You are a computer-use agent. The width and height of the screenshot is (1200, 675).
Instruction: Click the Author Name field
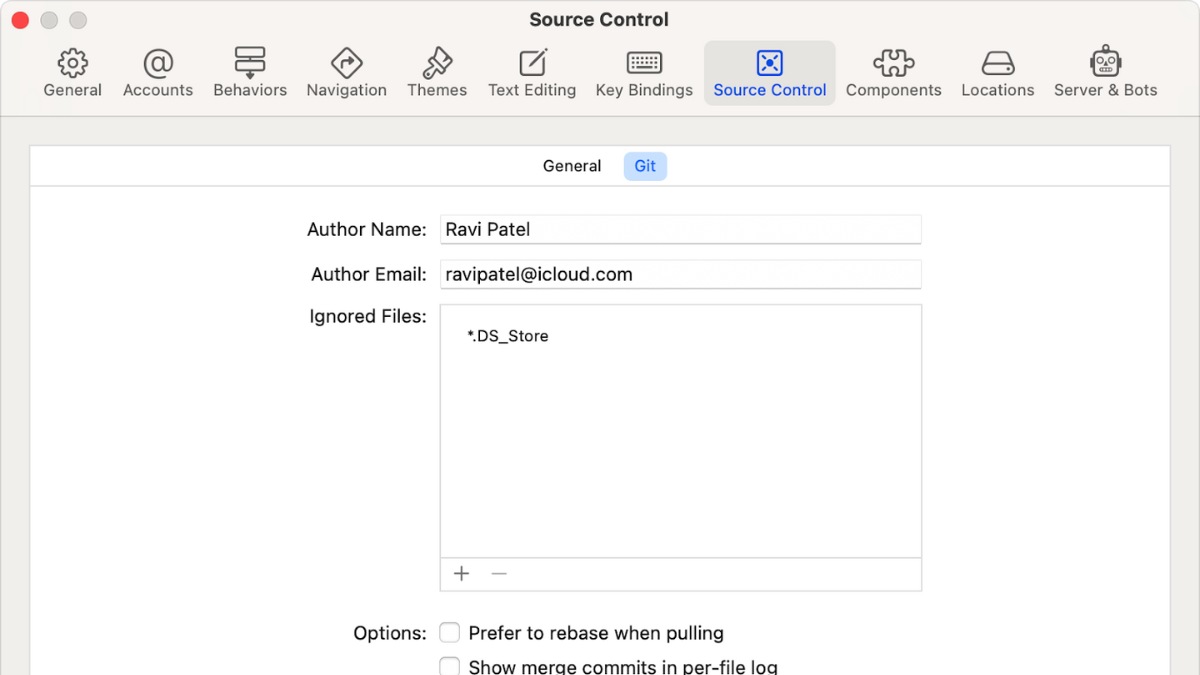pos(680,229)
